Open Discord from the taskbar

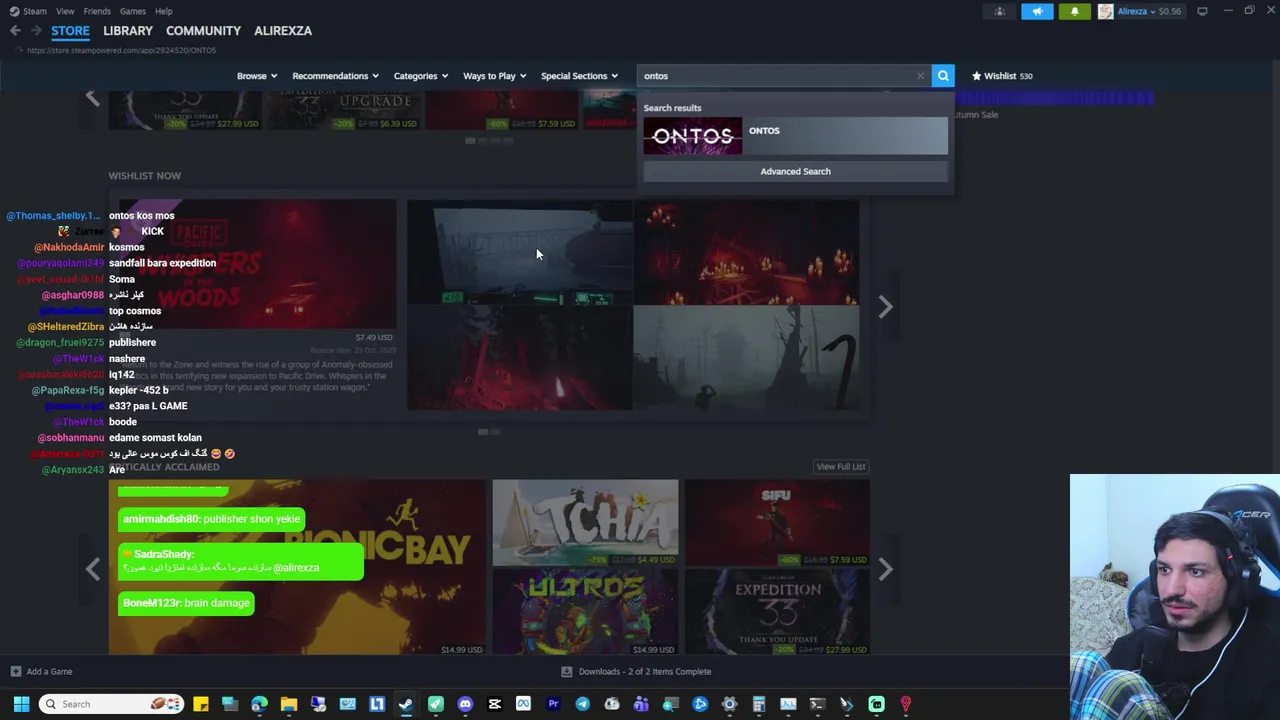coord(465,704)
